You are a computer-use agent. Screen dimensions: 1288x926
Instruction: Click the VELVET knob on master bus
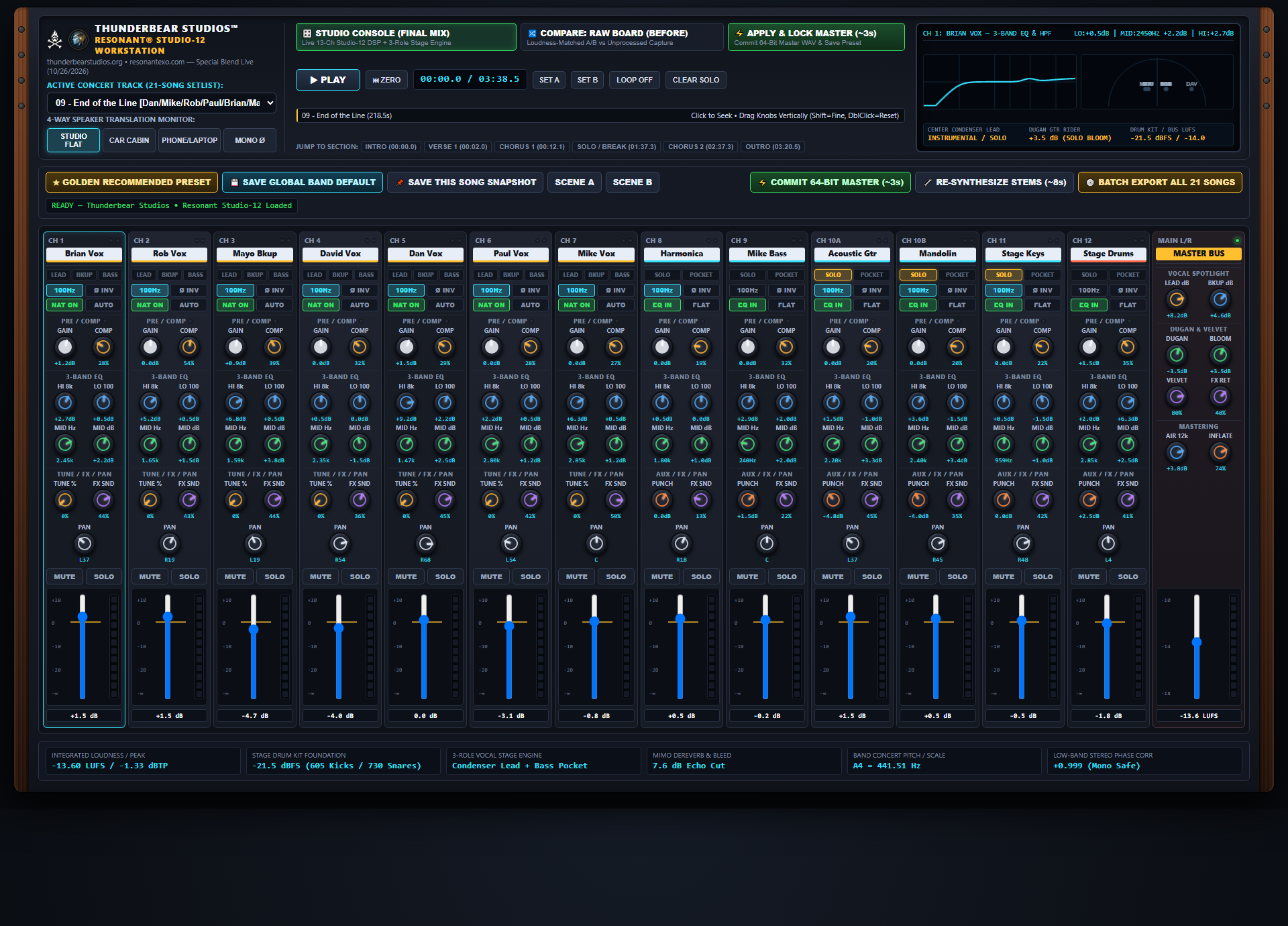pyautogui.click(x=1177, y=397)
